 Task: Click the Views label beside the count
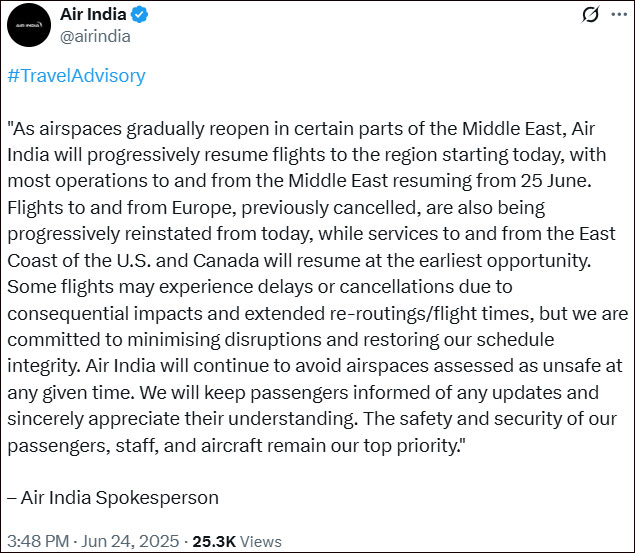[261, 541]
